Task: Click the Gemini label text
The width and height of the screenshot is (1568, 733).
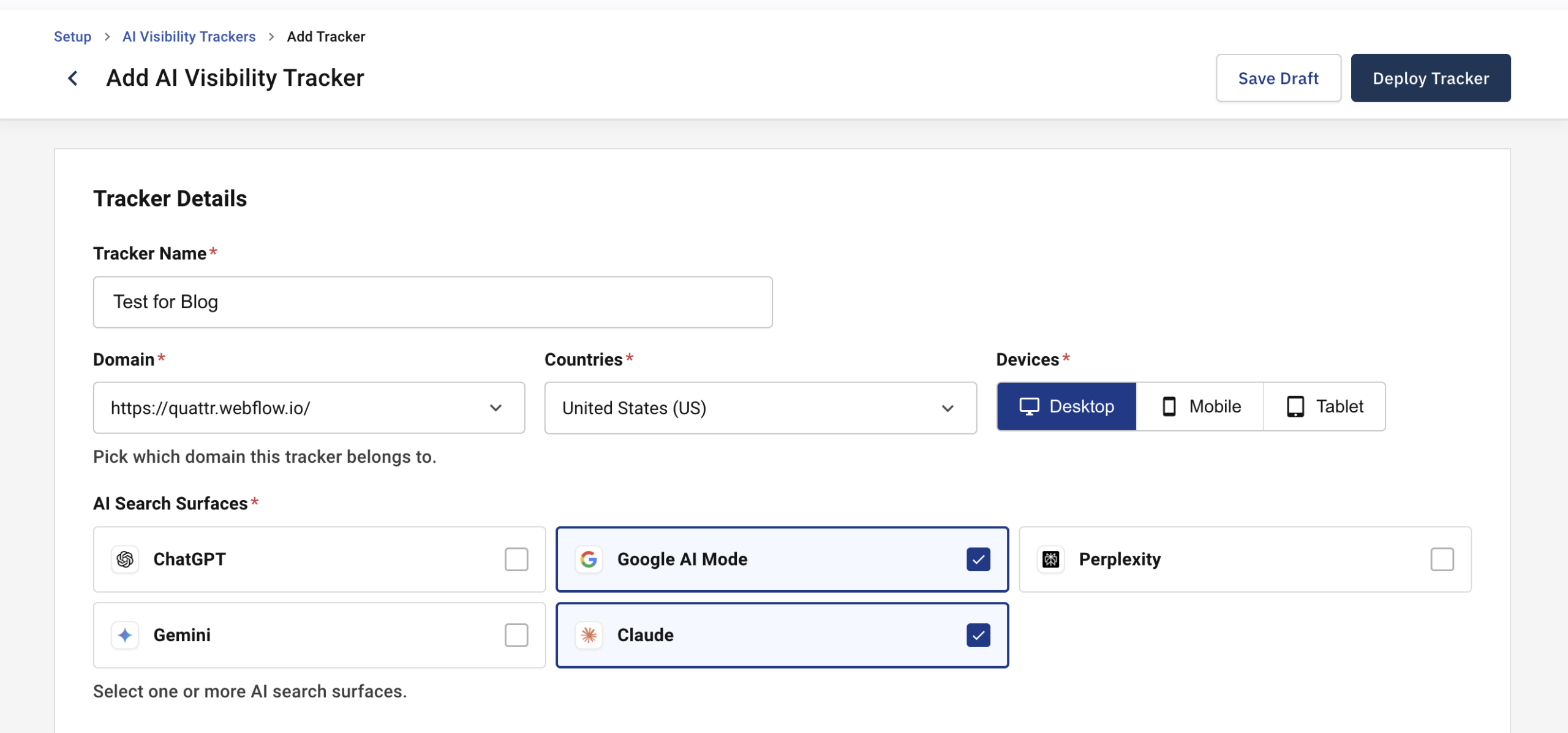Action: click(x=182, y=635)
